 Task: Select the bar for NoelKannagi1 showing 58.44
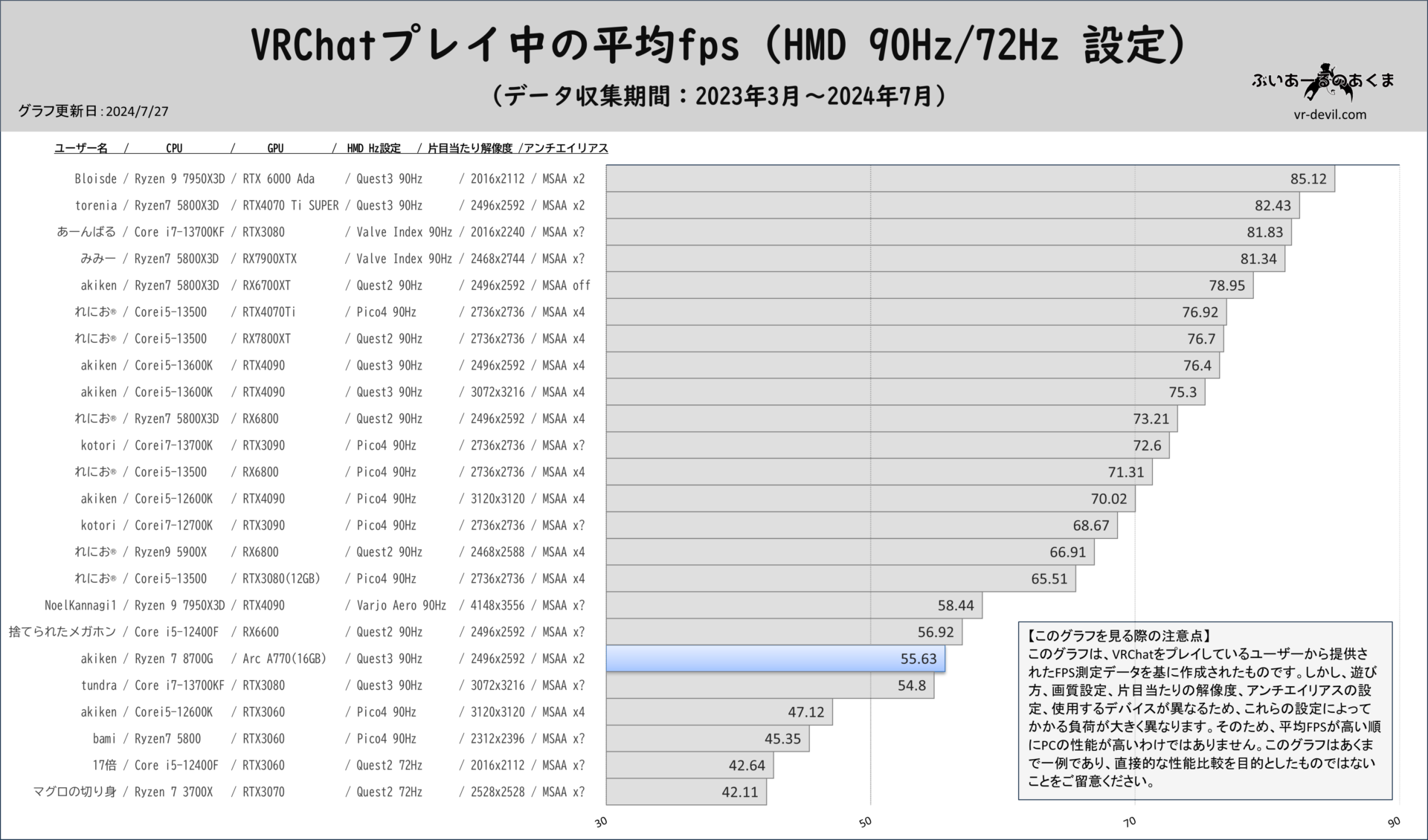(x=788, y=605)
